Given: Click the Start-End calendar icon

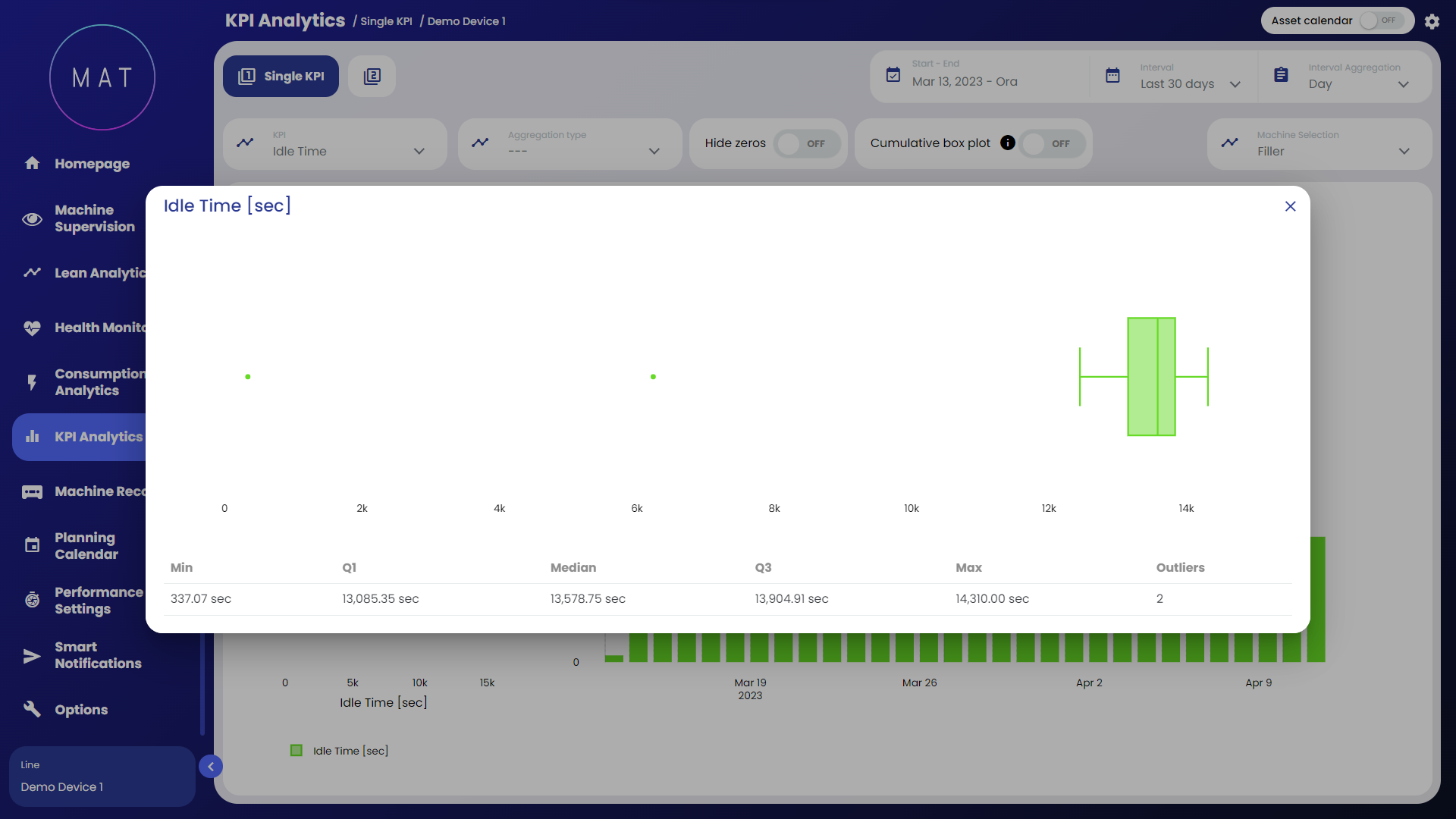Looking at the screenshot, I should 893,74.
